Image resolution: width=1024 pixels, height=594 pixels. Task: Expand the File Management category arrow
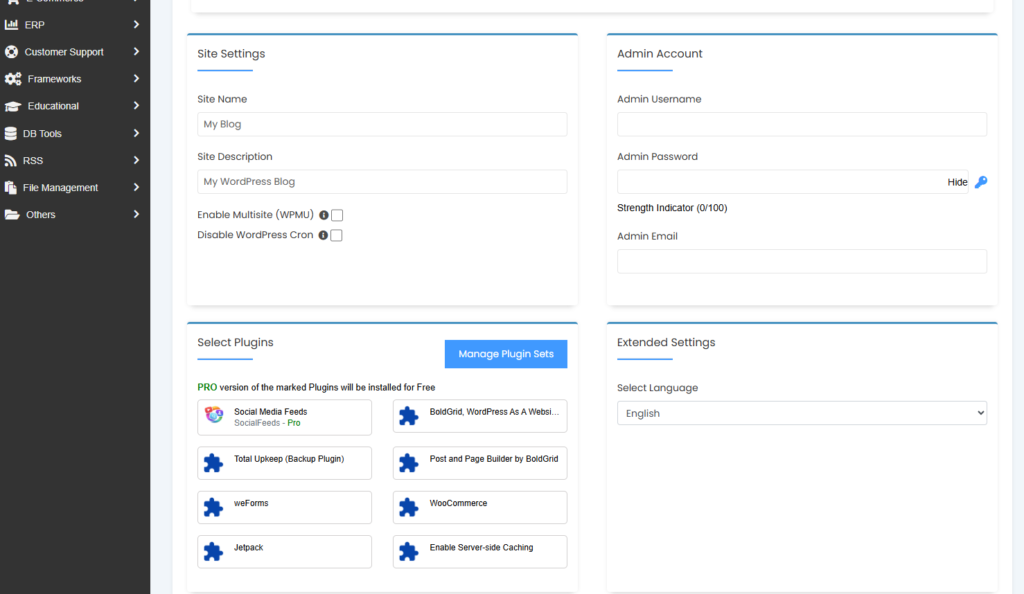tap(136, 187)
